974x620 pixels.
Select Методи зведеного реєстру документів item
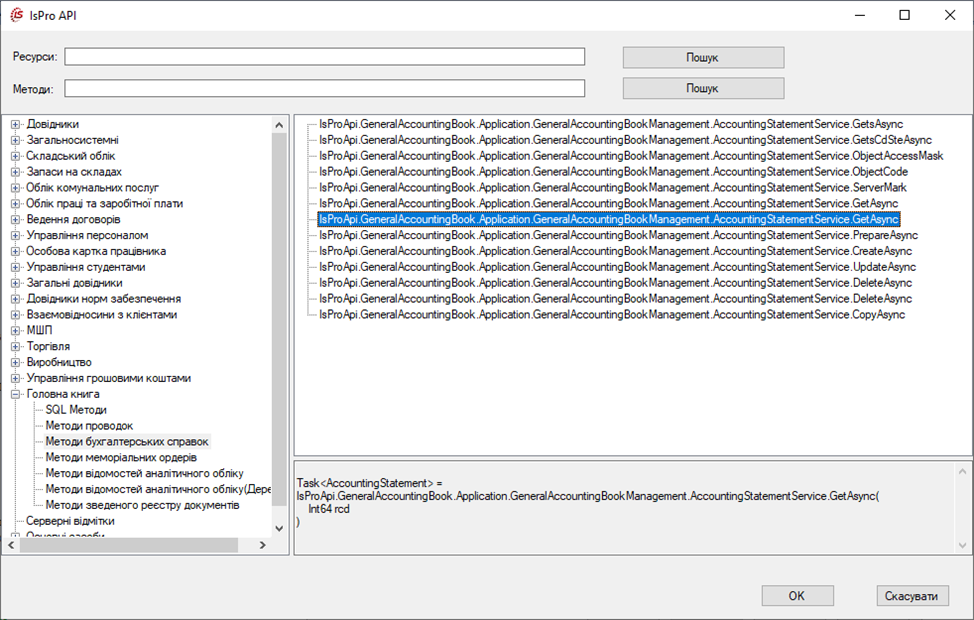(142, 505)
